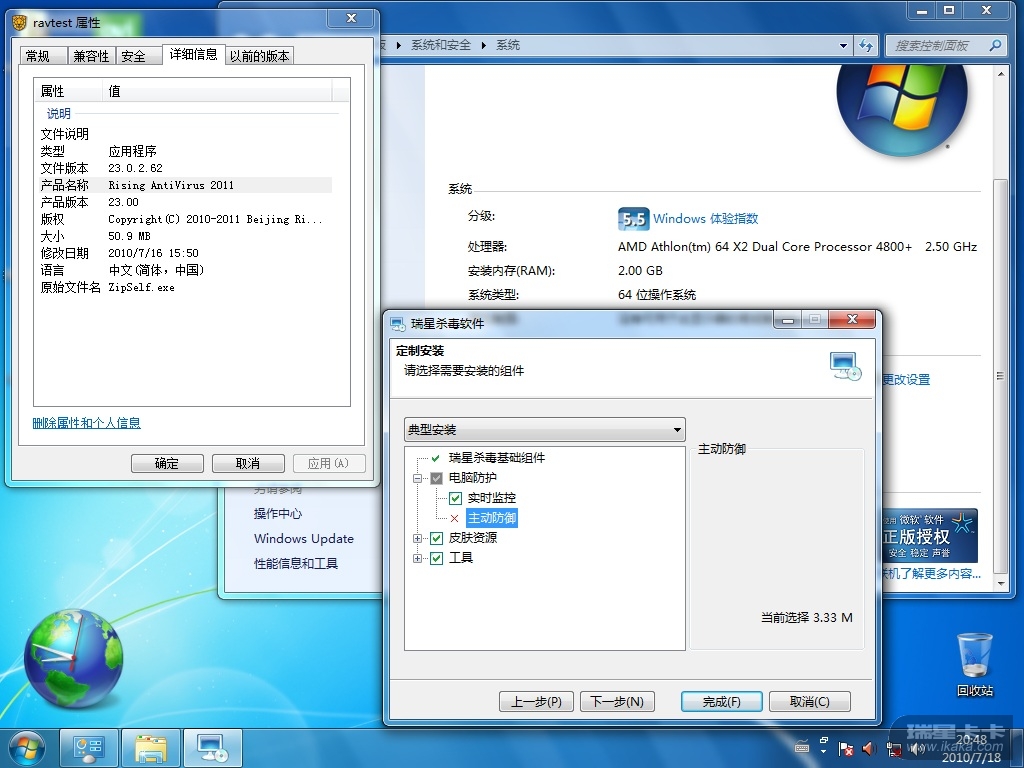
Task: Click the search magnifier icon in control panel
Action: tap(995, 45)
